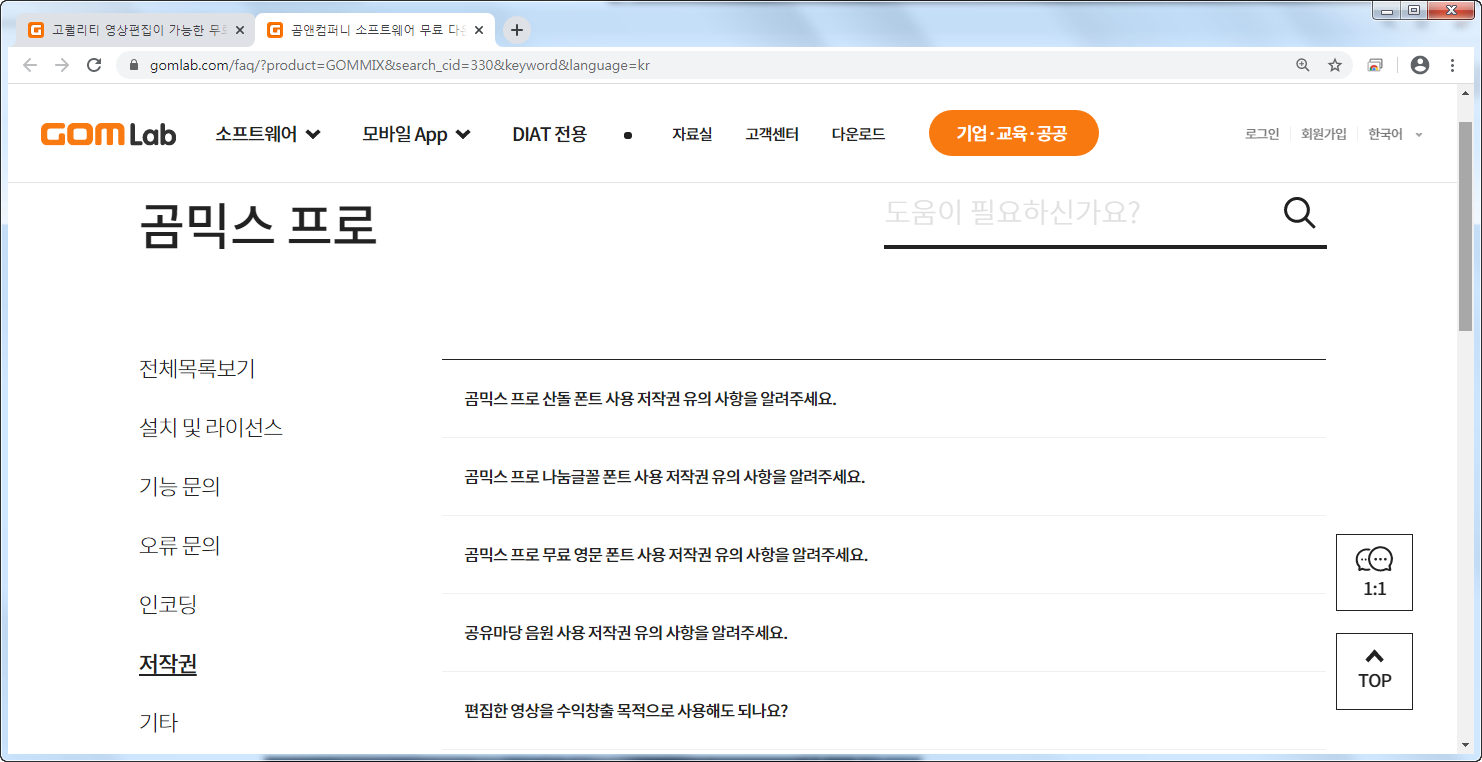Click the search magnifier icon
This screenshot has height=762, width=1482.
(1299, 213)
